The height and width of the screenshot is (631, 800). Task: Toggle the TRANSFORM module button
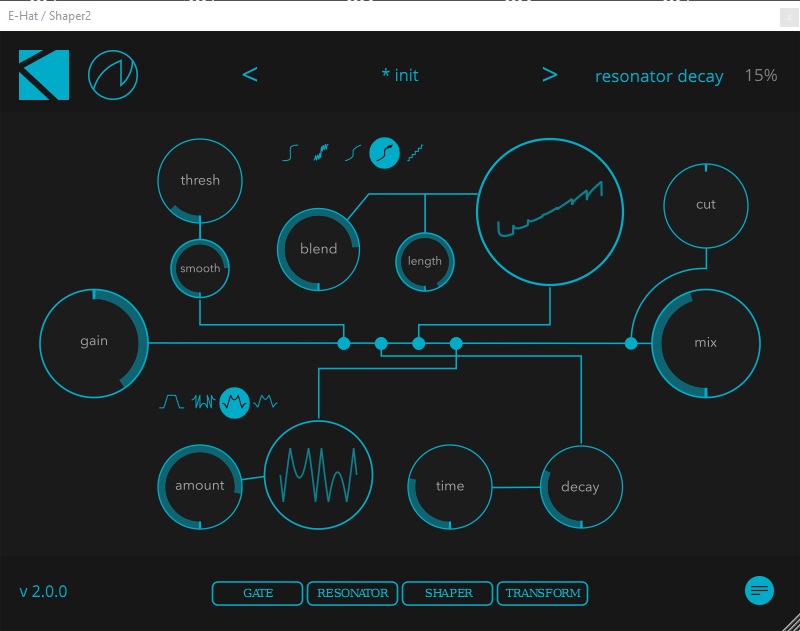[x=543, y=593]
